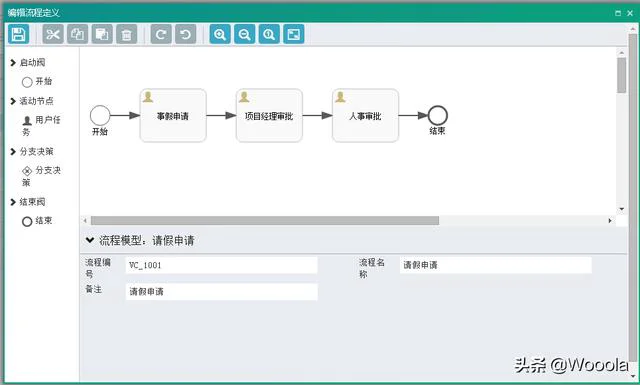Click the canvas scroll up arrow
This screenshot has width=640, height=385.
622,53
